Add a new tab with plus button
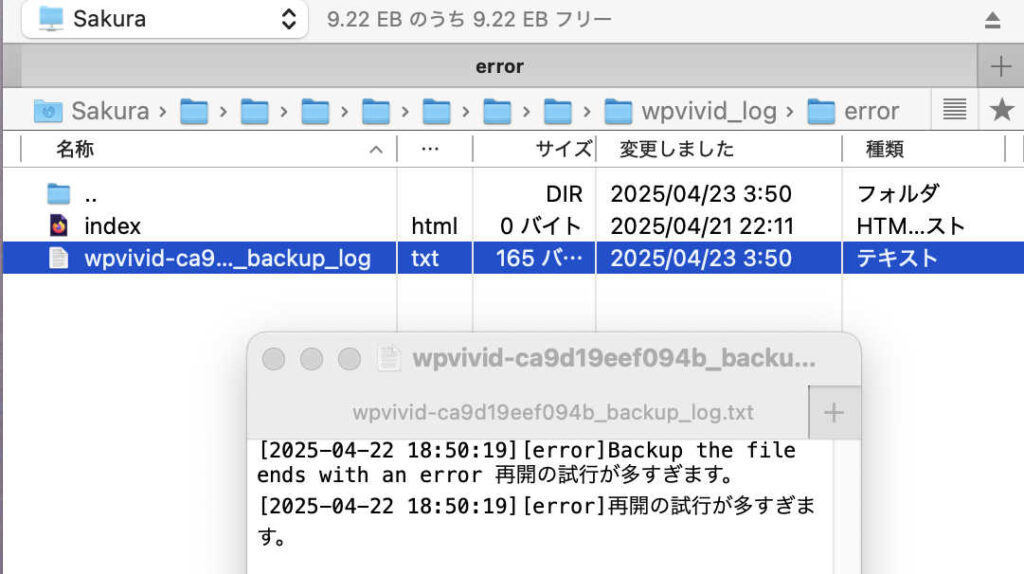The width and height of the screenshot is (1024, 574). (x=1000, y=66)
